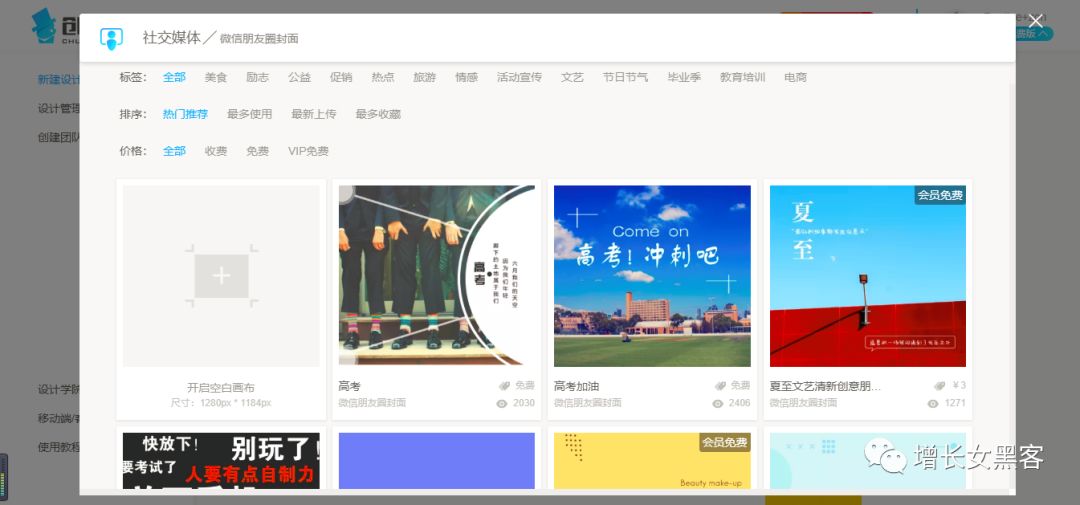Filter templates by 旅游 tag
The image size is (1080, 505).
[424, 77]
